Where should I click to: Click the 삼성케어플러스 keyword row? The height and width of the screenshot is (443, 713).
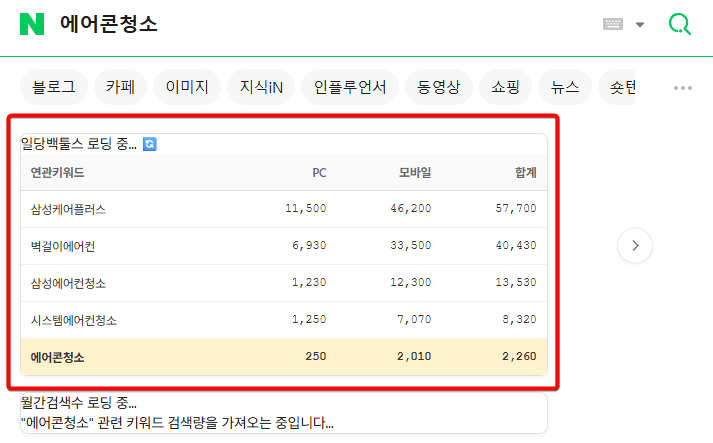tap(68, 209)
